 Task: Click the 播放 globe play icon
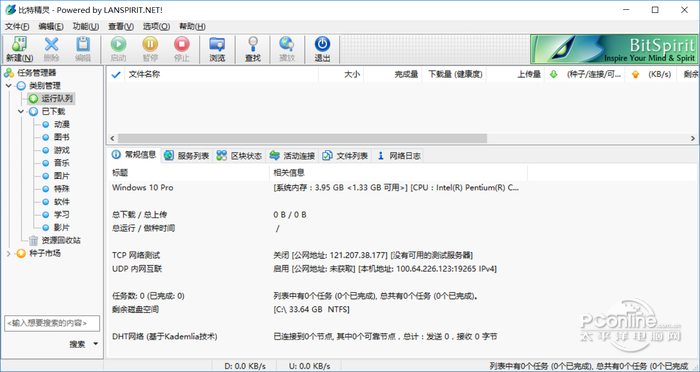(287, 49)
